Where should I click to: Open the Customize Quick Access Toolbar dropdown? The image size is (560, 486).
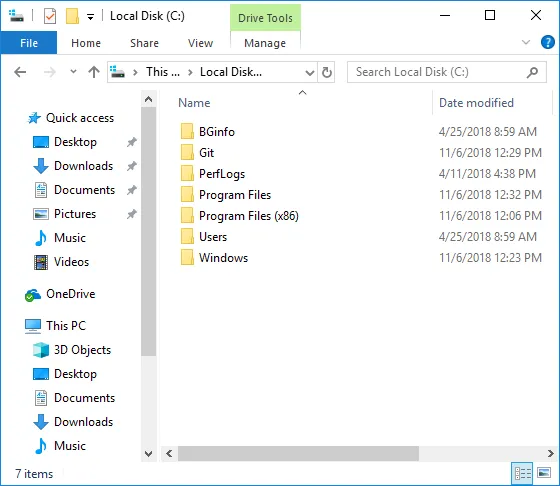click(91, 17)
